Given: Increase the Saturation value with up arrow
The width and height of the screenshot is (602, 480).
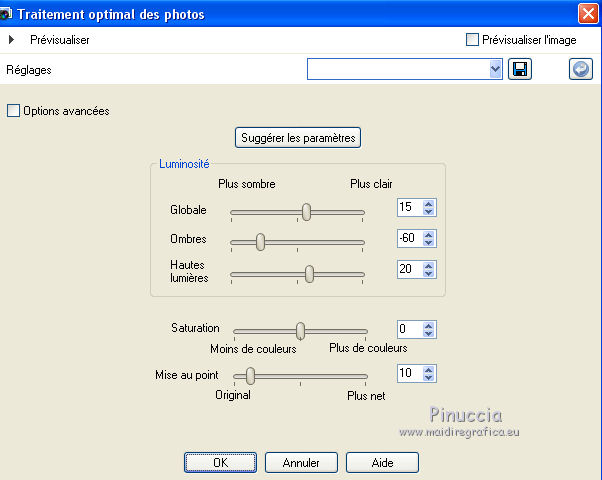Looking at the screenshot, I should click(429, 325).
